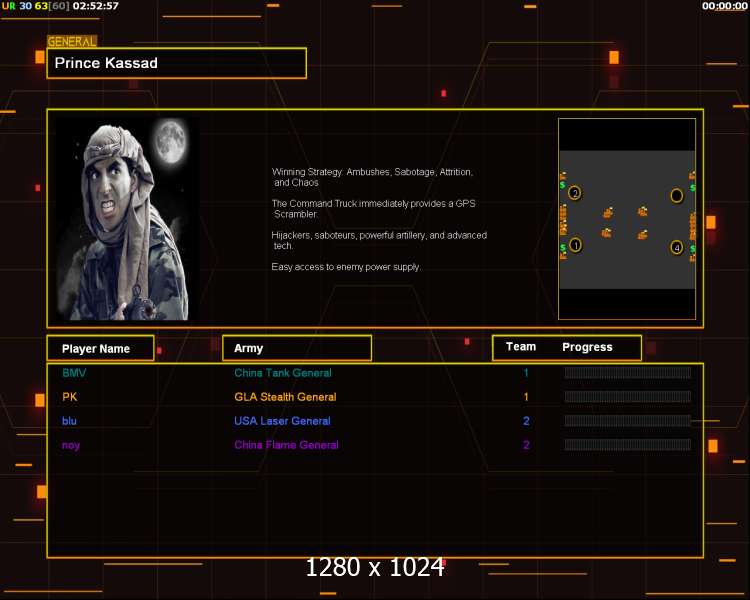Click team number 1 in PK's row
The width and height of the screenshot is (750, 600).
(526, 397)
